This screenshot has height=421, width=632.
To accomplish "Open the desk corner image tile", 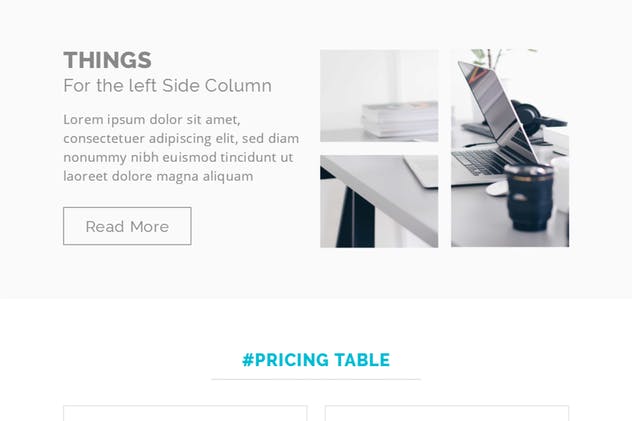I will click(379, 201).
